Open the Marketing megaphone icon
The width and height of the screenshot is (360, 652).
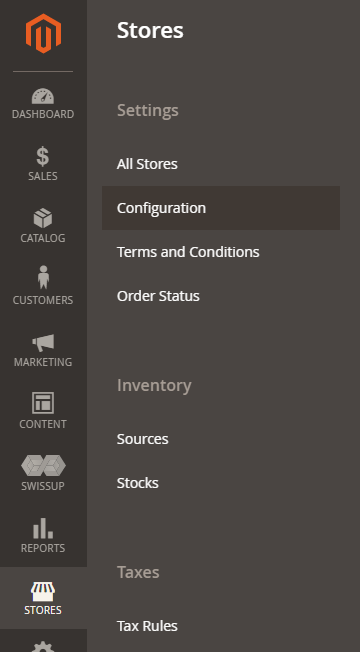(x=43, y=343)
